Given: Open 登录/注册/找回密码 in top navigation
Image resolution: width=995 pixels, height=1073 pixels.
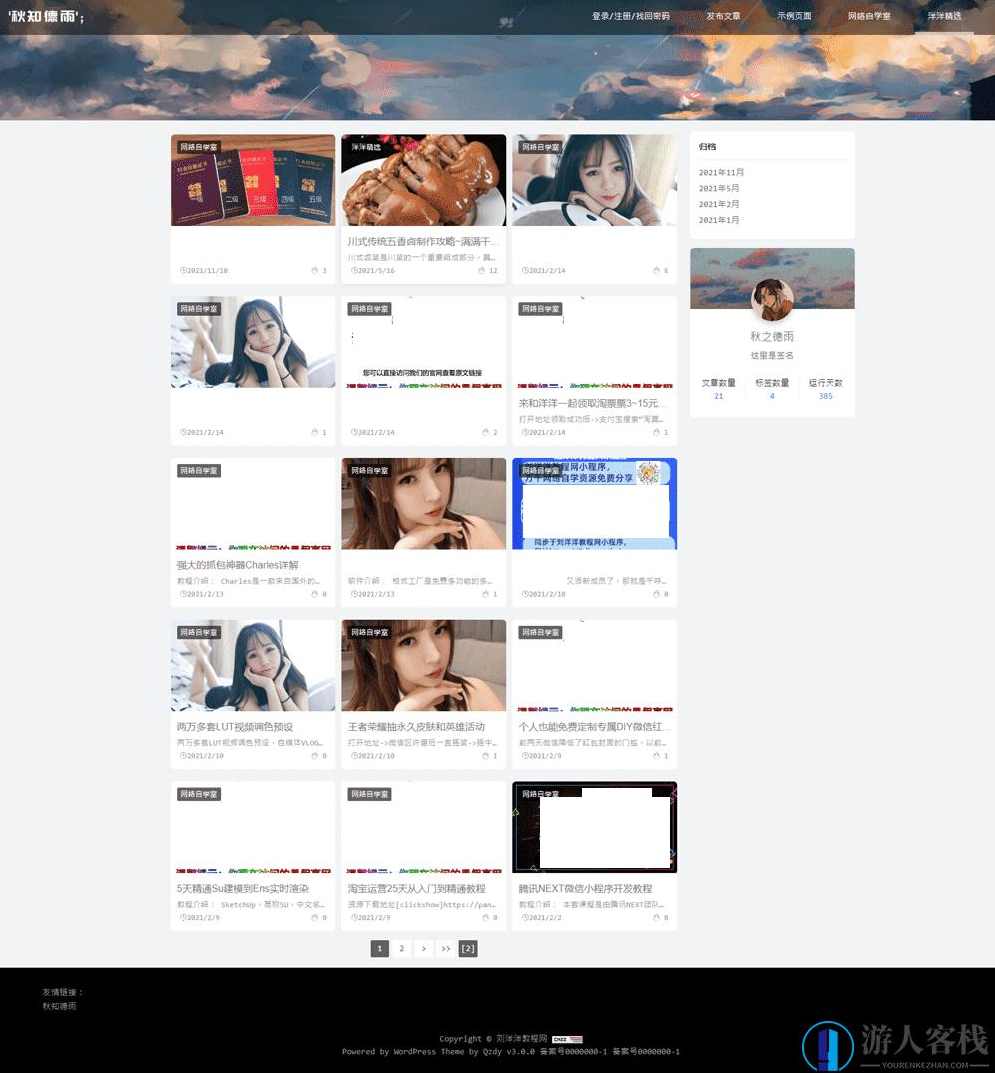Looking at the screenshot, I should [630, 16].
